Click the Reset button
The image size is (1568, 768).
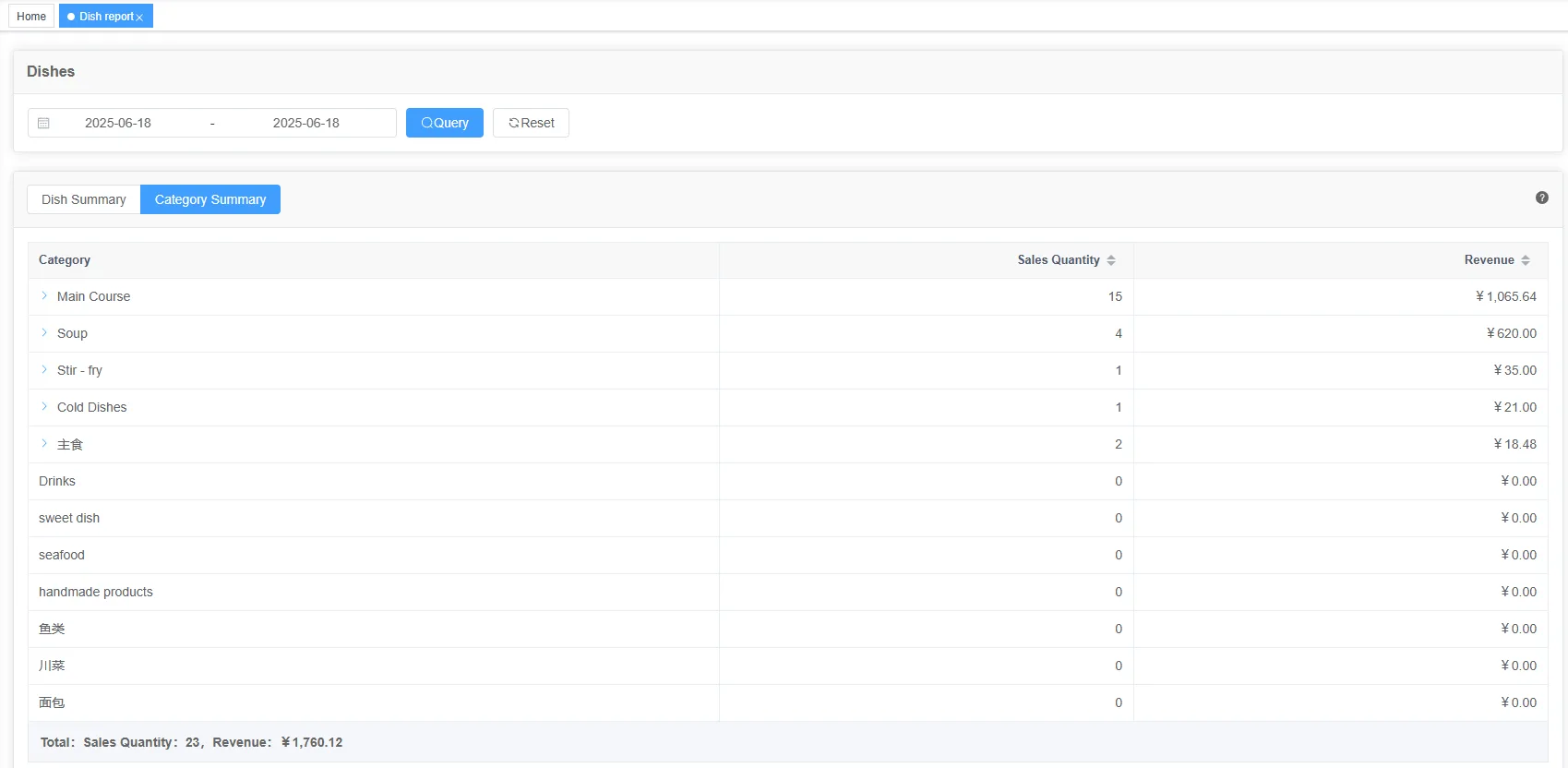(531, 123)
